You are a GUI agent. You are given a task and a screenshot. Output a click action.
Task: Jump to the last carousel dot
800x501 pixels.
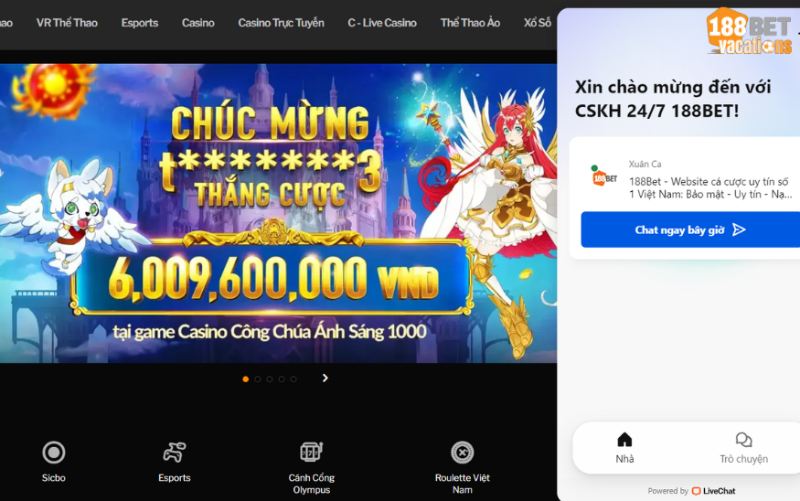pyautogui.click(x=293, y=379)
